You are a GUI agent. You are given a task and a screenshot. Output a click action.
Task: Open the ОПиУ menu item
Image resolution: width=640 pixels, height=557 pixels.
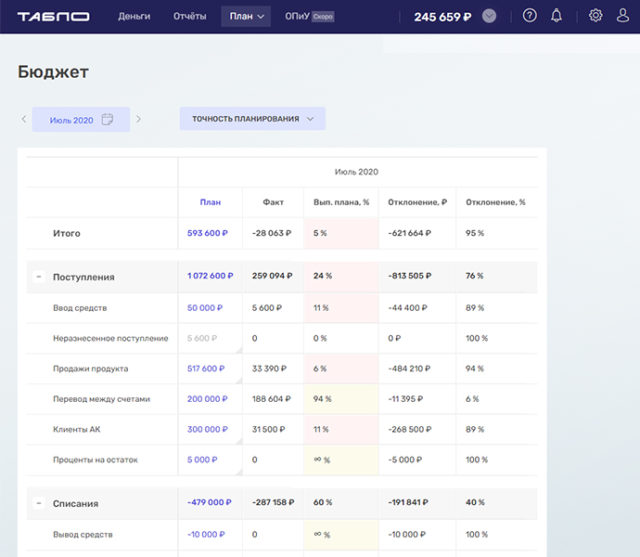[297, 16]
